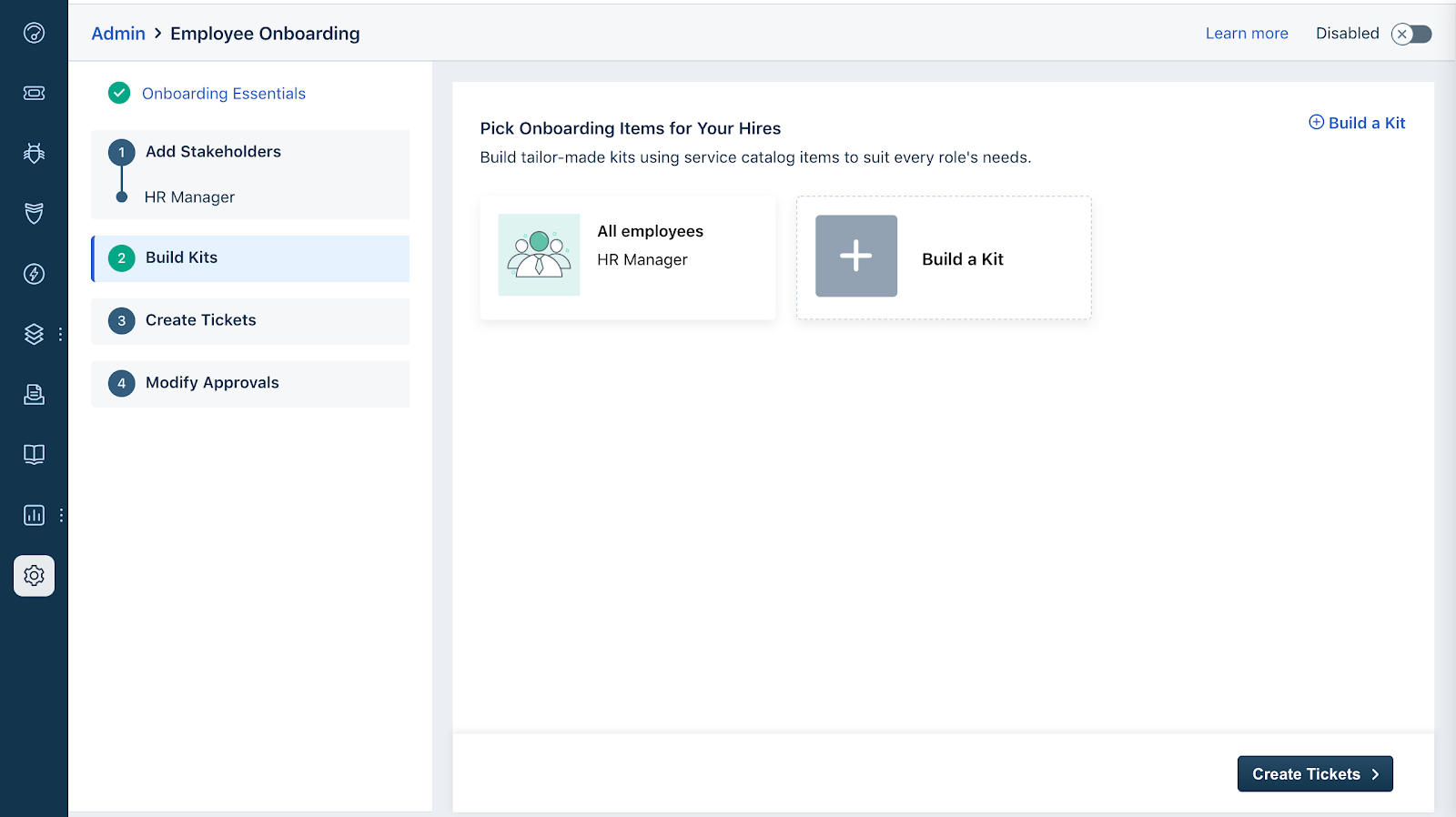Click the Pick Onboarding Items for Your Hires heading
This screenshot has height=817, width=1456.
631,128
